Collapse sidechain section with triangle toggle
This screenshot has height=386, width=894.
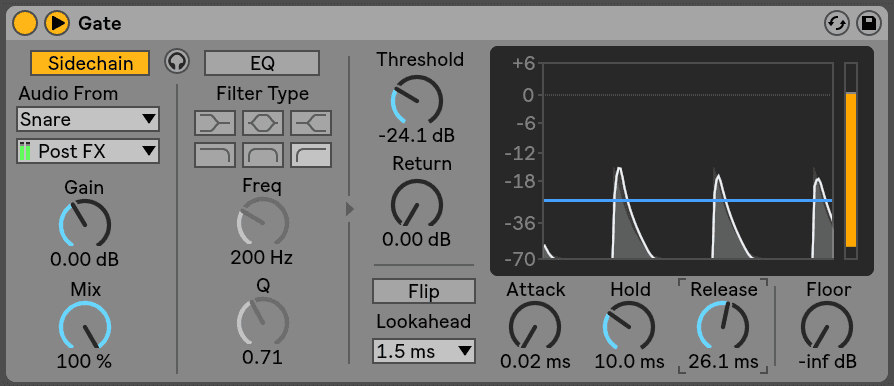(x=350, y=209)
